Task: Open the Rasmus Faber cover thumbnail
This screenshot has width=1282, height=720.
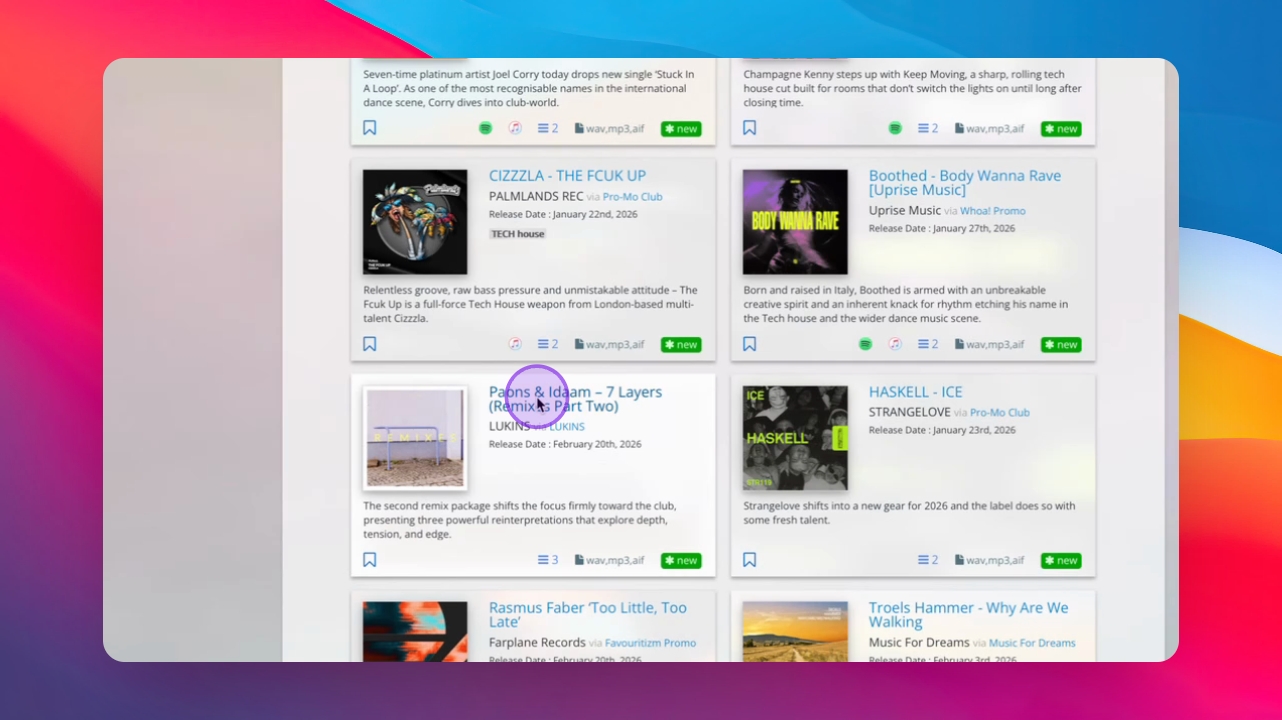Action: (415, 631)
